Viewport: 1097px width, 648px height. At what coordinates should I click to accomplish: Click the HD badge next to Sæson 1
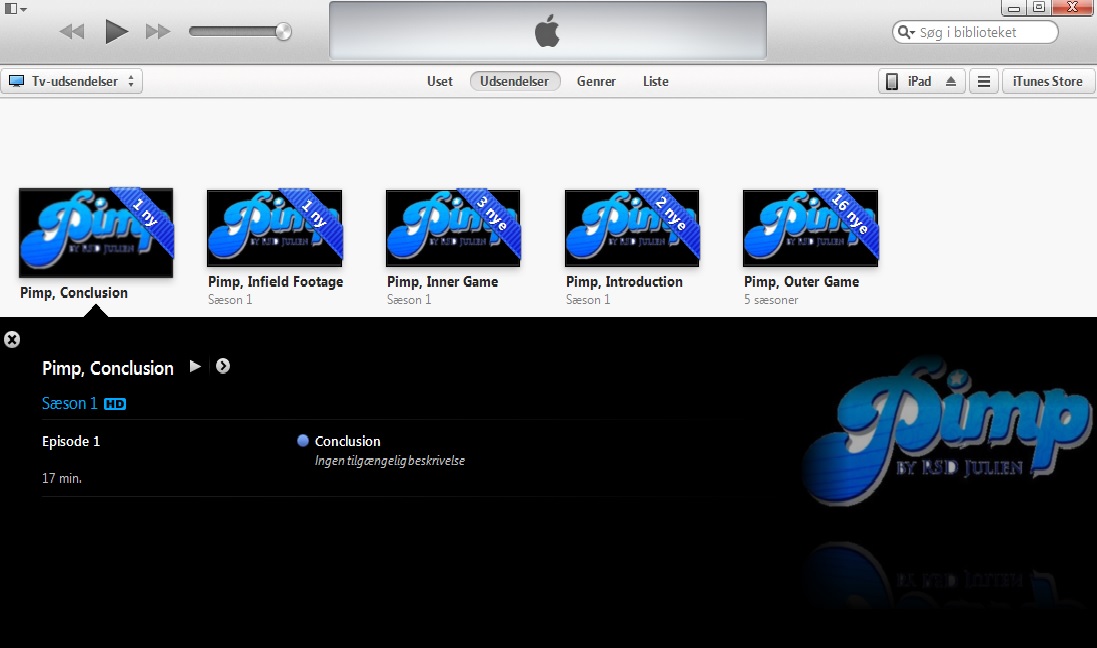[114, 403]
